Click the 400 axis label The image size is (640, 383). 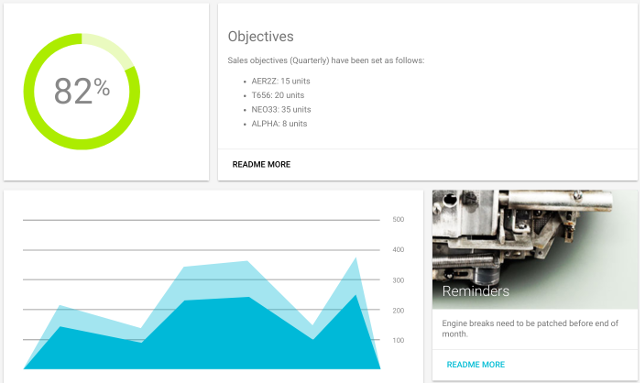398,249
